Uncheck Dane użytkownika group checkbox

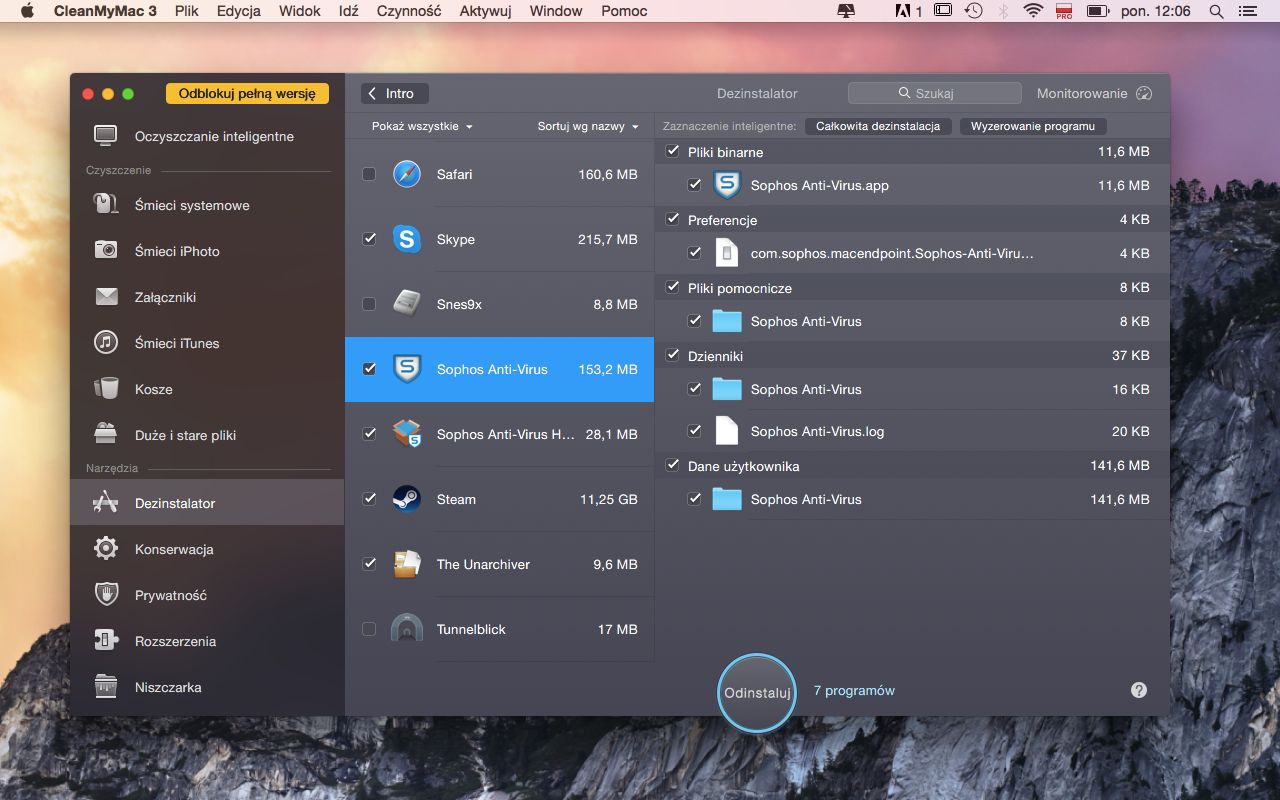coord(672,465)
